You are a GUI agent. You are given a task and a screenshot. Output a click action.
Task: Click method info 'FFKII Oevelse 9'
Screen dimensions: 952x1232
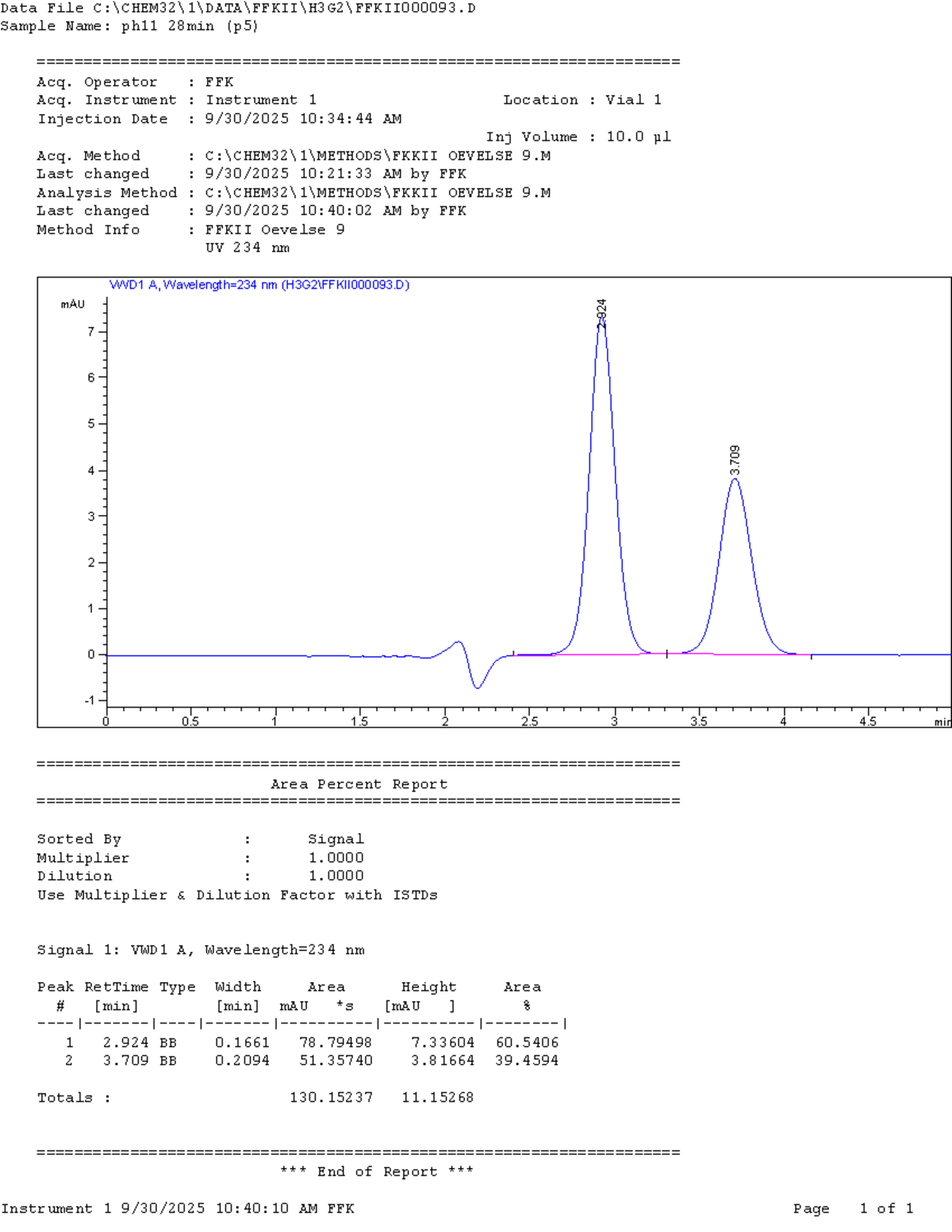[275, 229]
